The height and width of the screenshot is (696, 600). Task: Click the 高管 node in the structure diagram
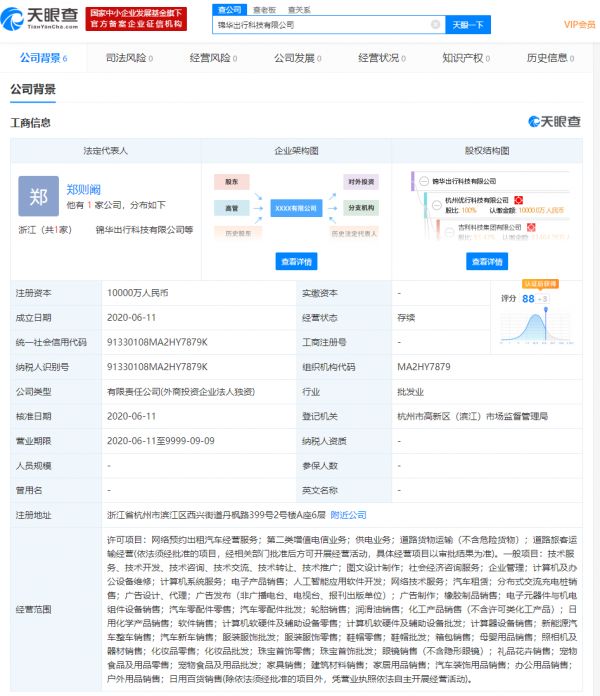[231, 208]
